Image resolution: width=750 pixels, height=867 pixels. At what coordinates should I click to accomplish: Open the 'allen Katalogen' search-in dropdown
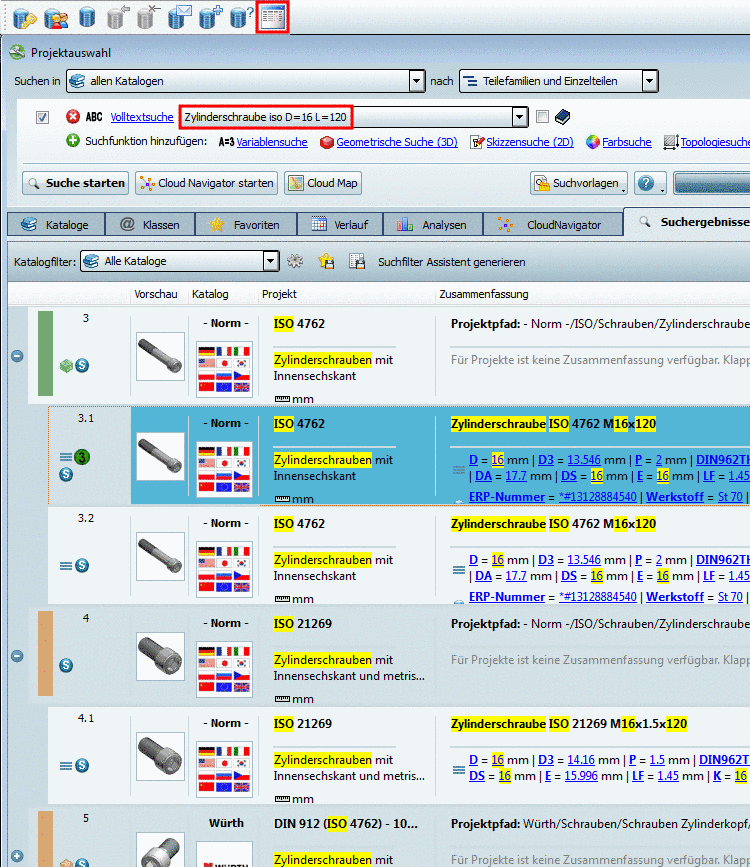click(417, 81)
